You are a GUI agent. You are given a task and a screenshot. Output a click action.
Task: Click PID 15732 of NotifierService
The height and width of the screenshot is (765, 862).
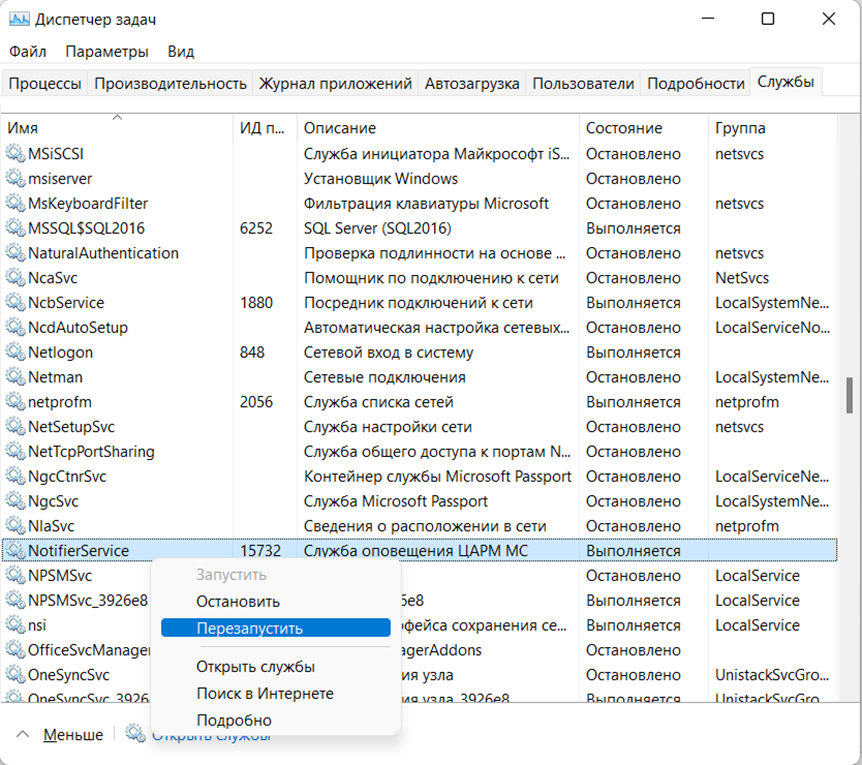(261, 551)
